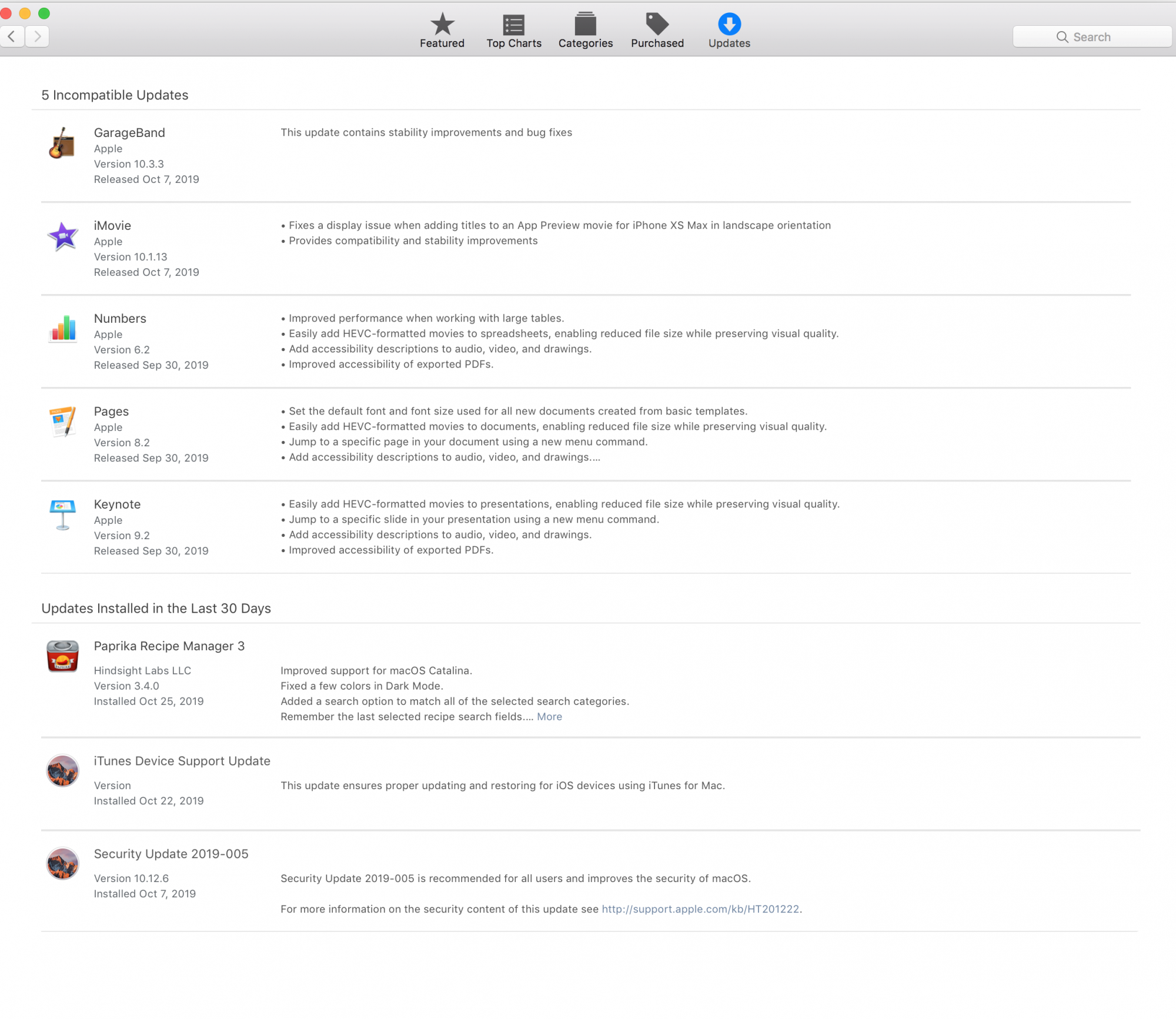
Task: Click Improved support for macOS Catalina
Action: 376,671
